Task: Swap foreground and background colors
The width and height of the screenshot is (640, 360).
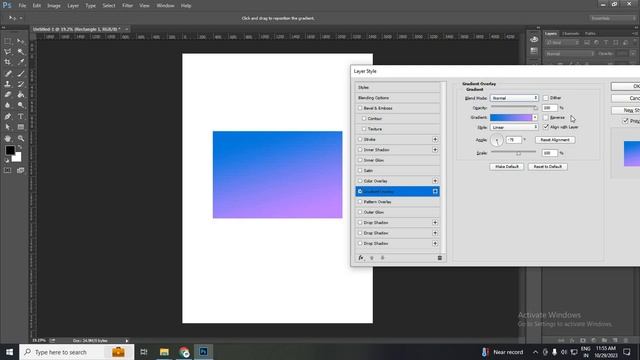Action: tap(20, 147)
